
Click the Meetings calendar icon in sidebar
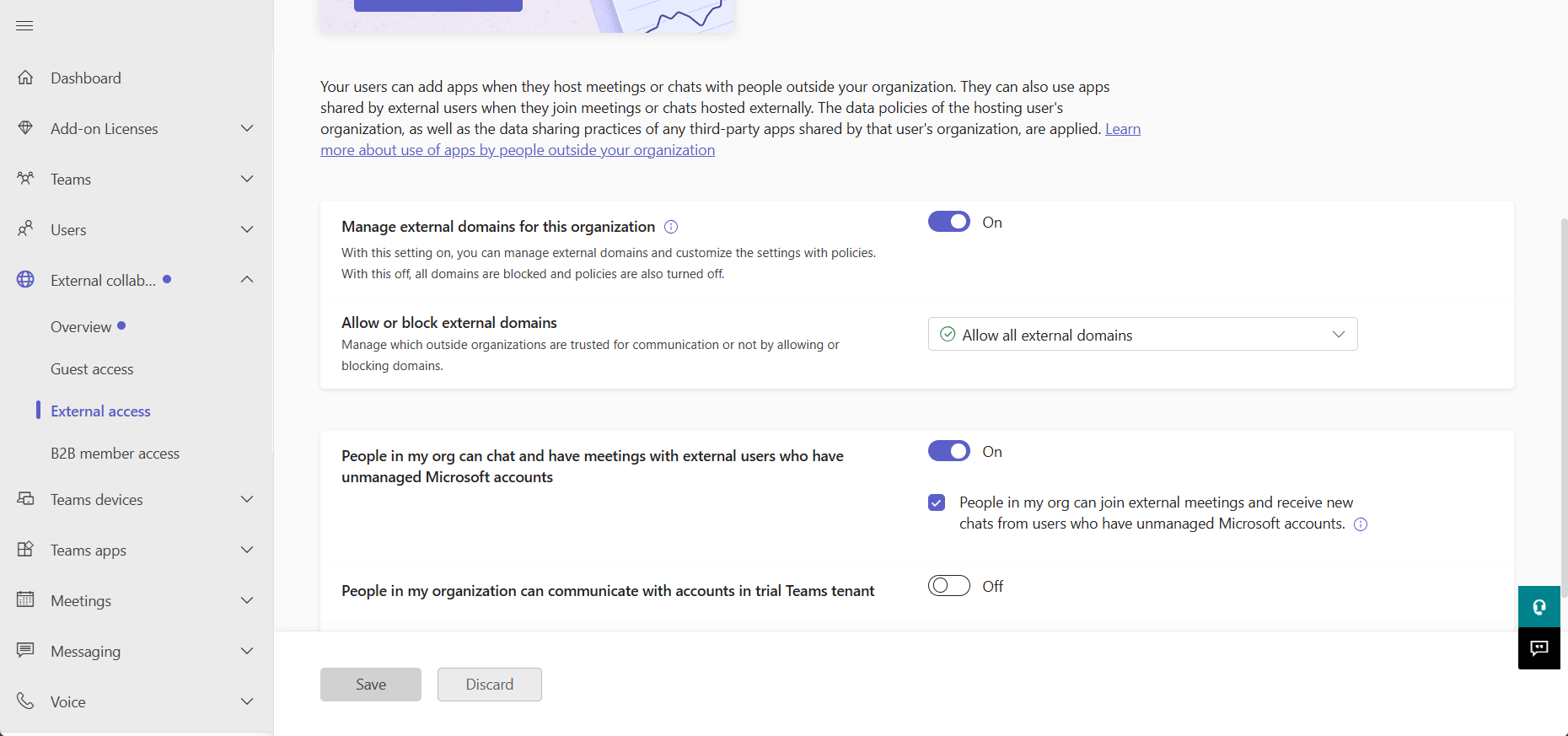[25, 600]
